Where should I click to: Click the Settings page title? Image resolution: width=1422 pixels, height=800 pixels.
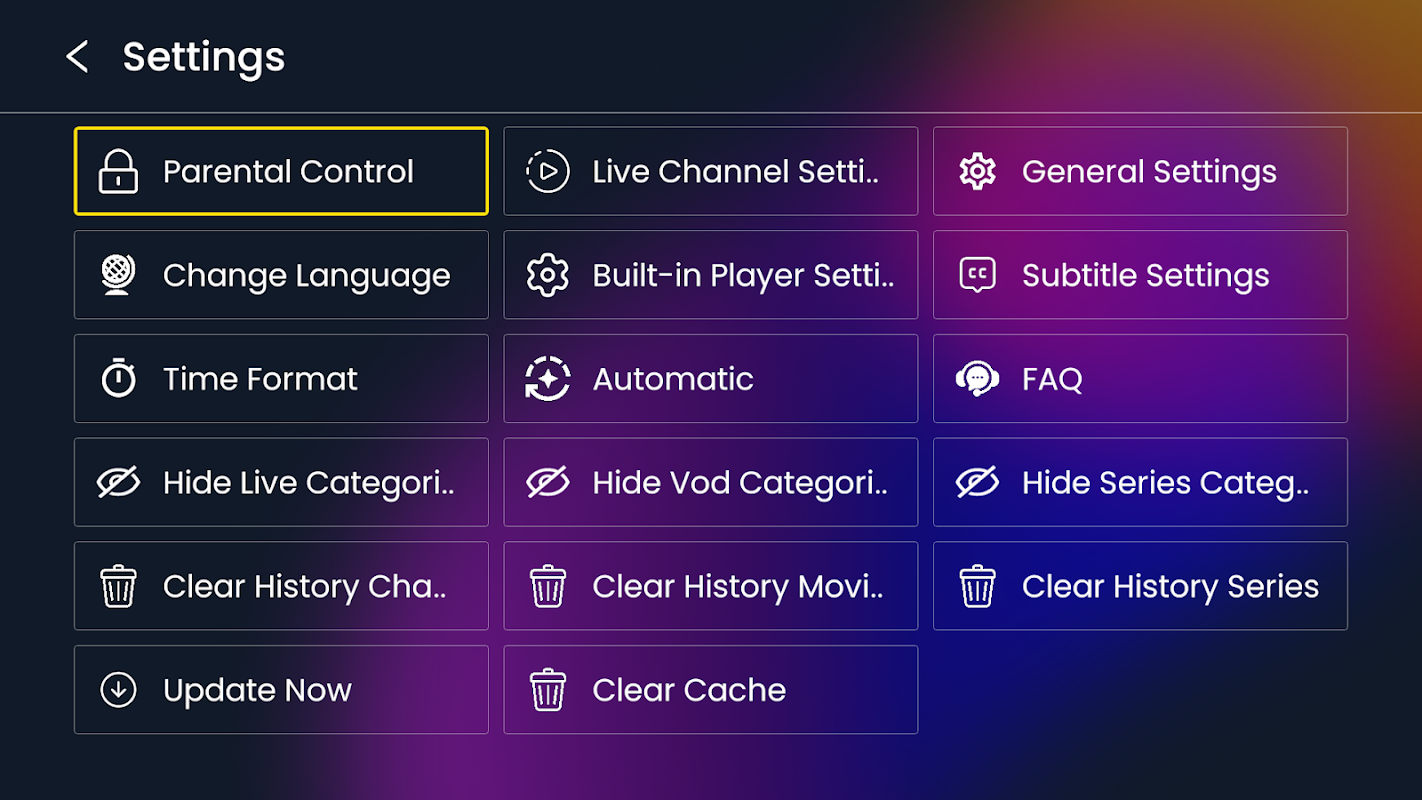tap(204, 57)
